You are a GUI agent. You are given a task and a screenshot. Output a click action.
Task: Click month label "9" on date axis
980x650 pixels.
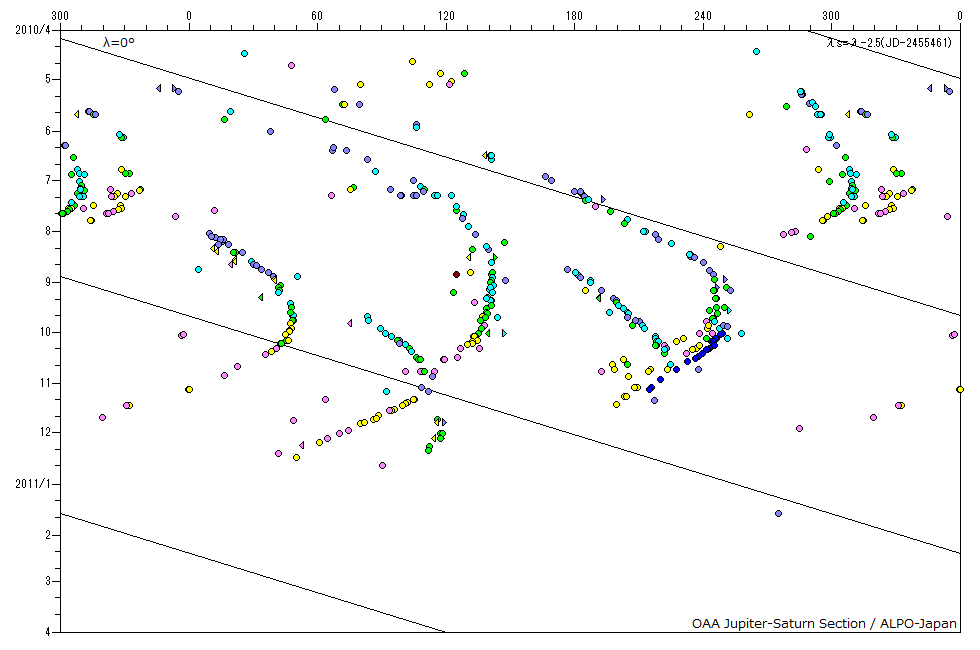tap(48, 282)
